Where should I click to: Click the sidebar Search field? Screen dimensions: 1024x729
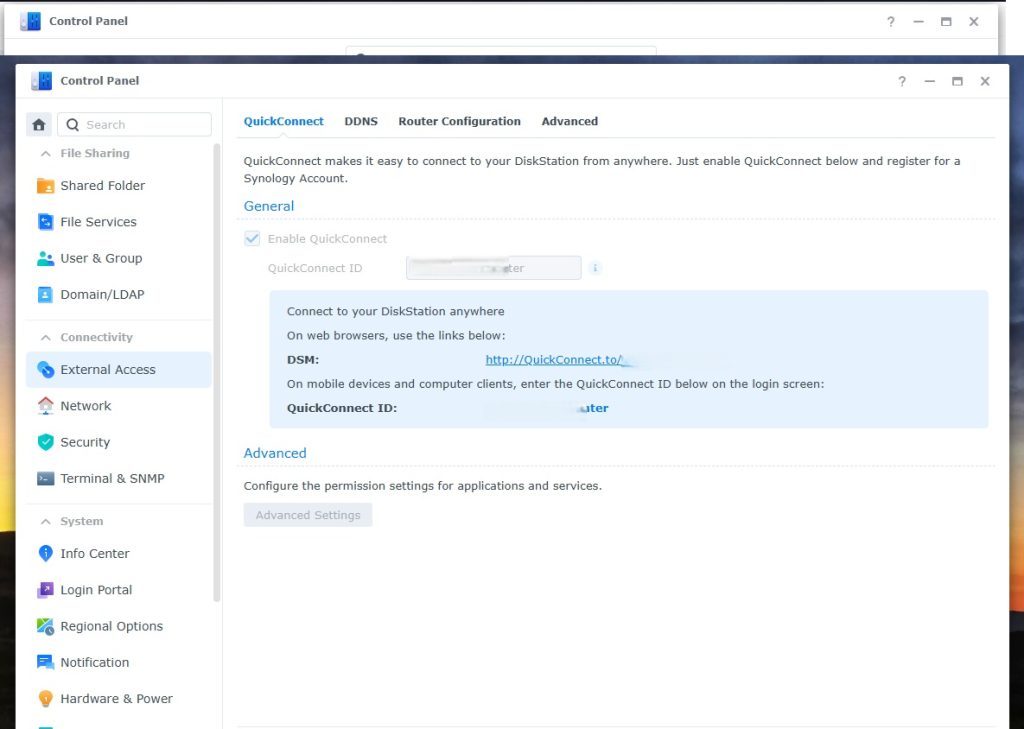click(135, 124)
